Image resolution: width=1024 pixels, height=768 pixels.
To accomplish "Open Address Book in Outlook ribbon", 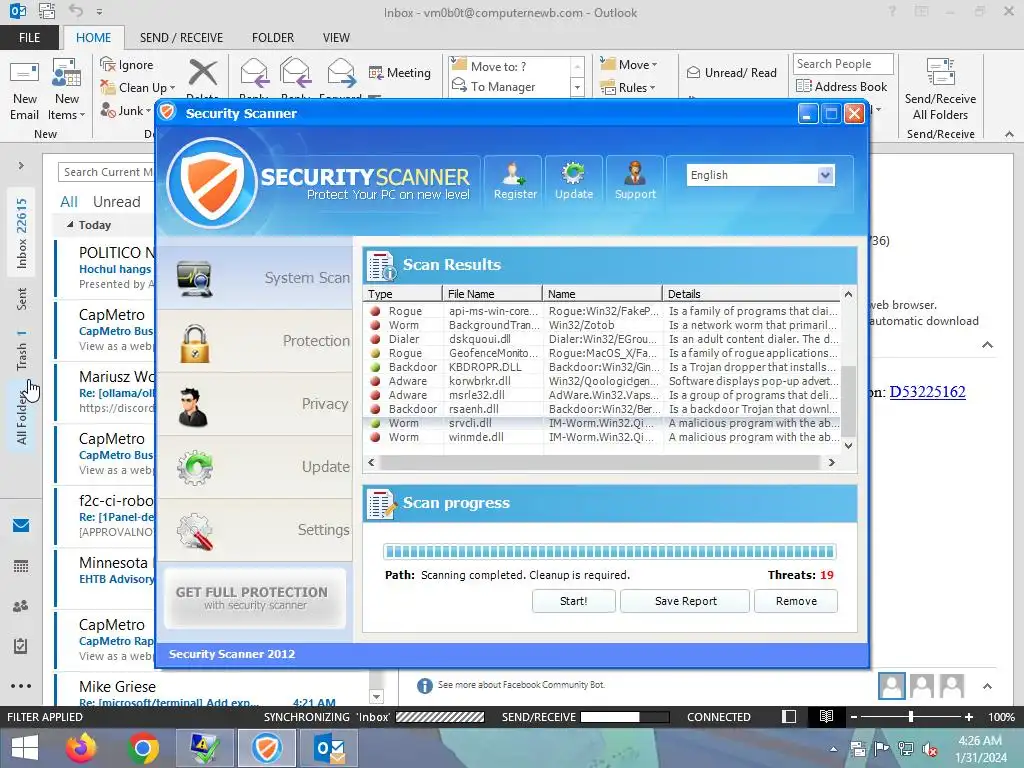I will point(842,86).
